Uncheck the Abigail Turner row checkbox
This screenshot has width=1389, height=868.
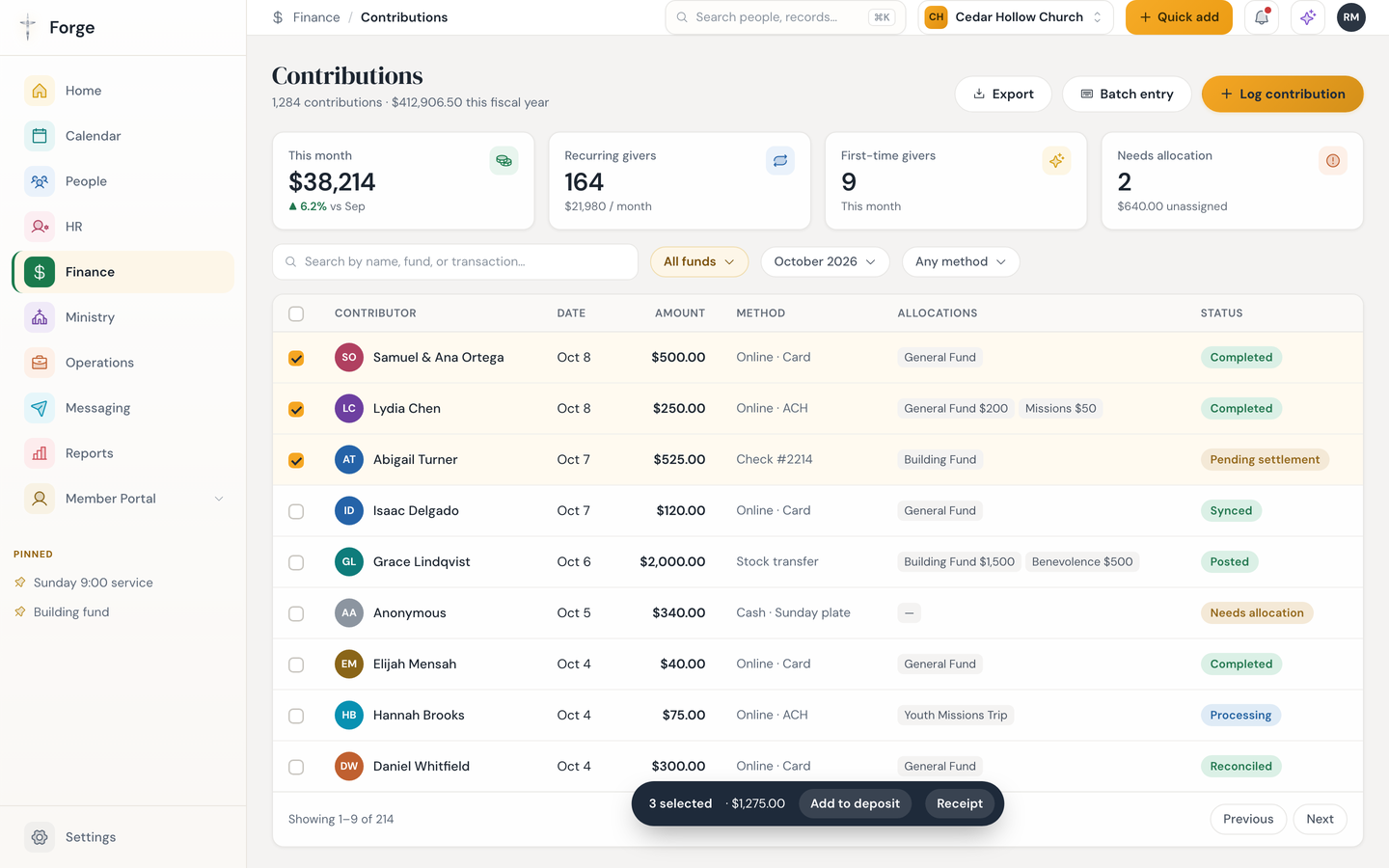(296, 460)
